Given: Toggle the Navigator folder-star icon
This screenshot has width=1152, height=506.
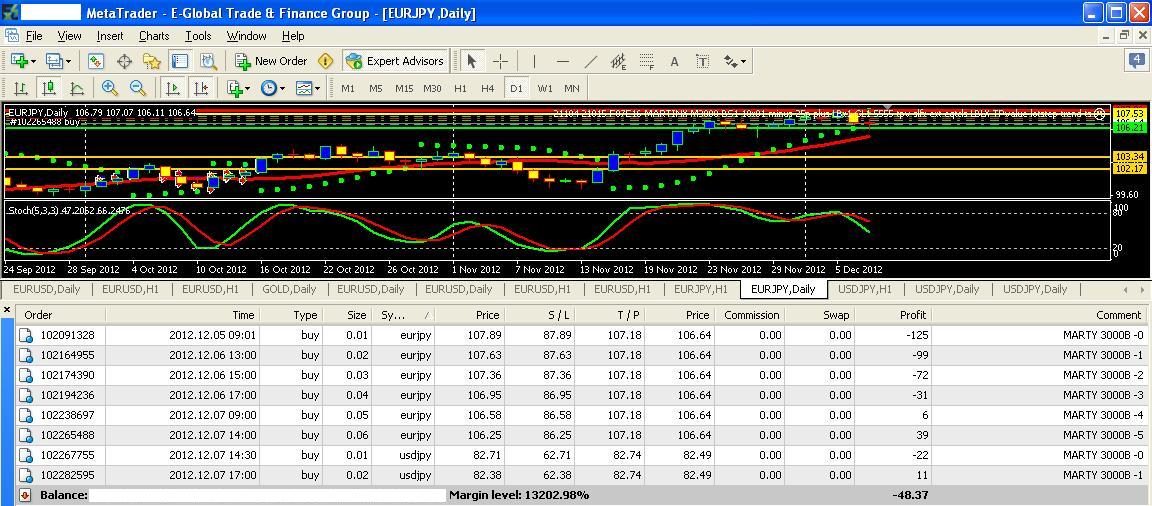Looking at the screenshot, I should [152, 61].
